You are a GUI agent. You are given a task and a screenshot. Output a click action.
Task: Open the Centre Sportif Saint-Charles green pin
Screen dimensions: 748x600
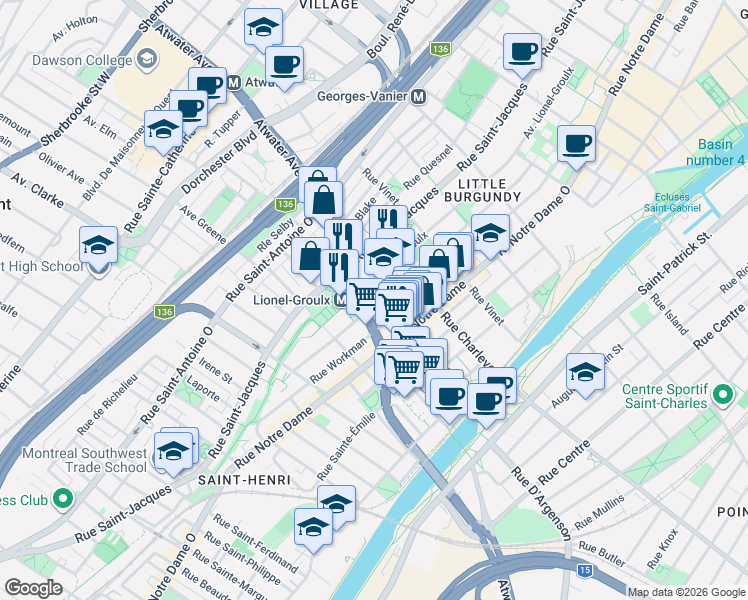click(x=723, y=396)
